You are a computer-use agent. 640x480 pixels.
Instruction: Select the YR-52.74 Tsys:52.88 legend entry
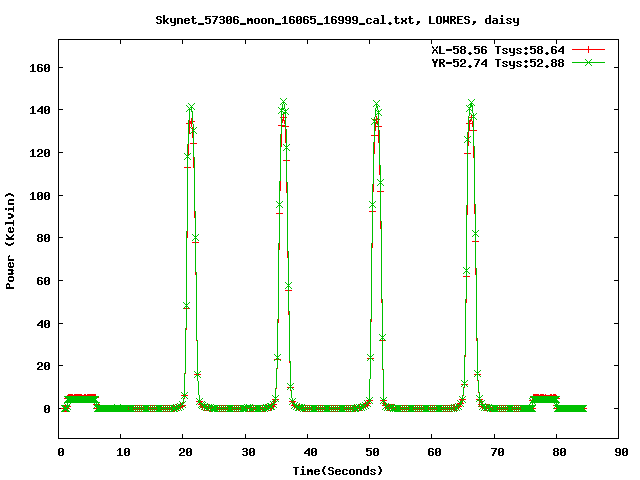498,63
